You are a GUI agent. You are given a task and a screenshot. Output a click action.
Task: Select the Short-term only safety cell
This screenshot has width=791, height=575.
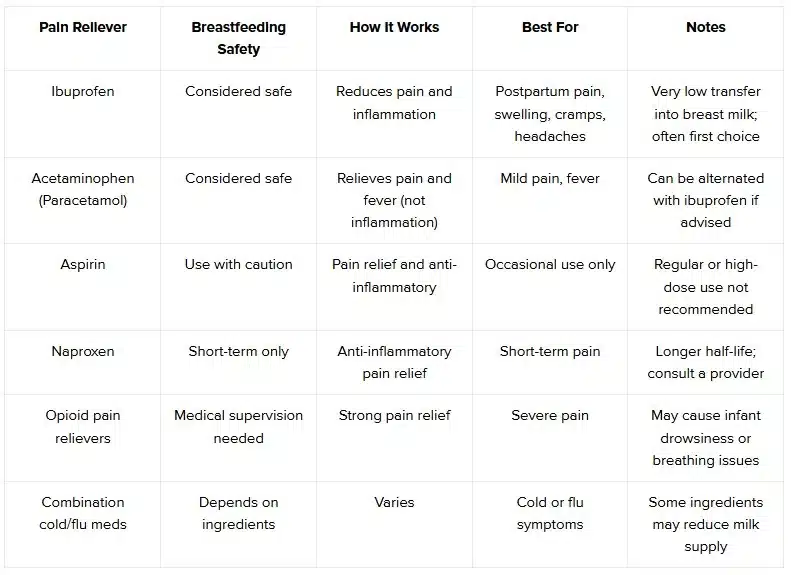238,351
